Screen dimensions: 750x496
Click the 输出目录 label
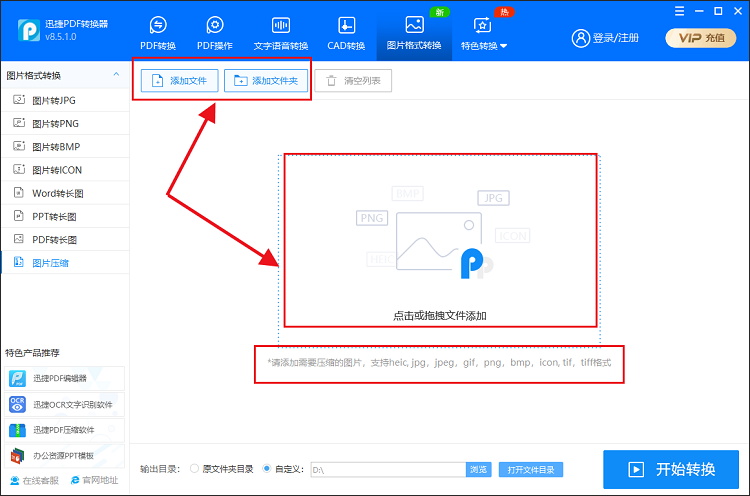pyautogui.click(x=160, y=469)
